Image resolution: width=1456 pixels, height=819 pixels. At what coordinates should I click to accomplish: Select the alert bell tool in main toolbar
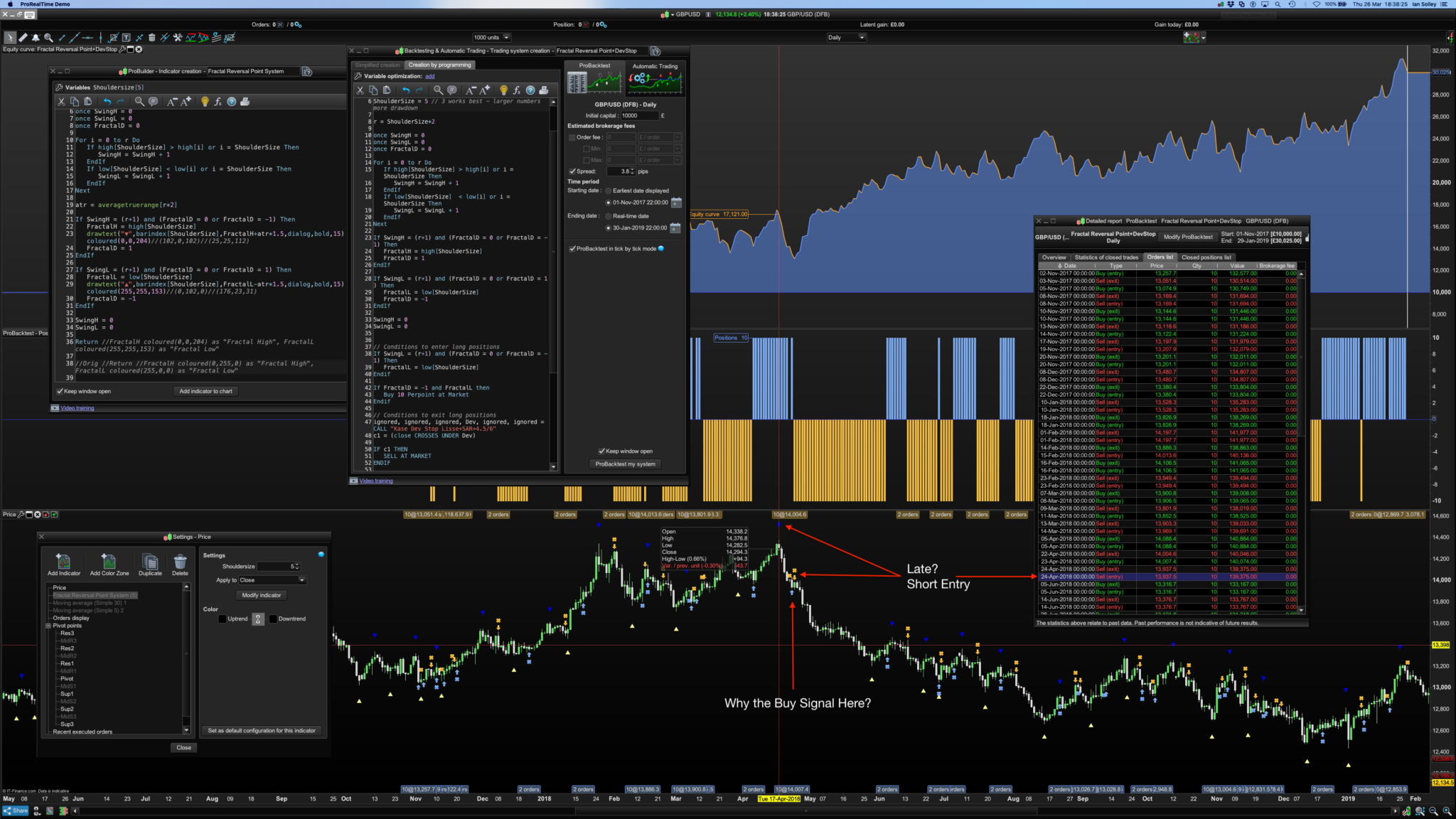(x=36, y=38)
